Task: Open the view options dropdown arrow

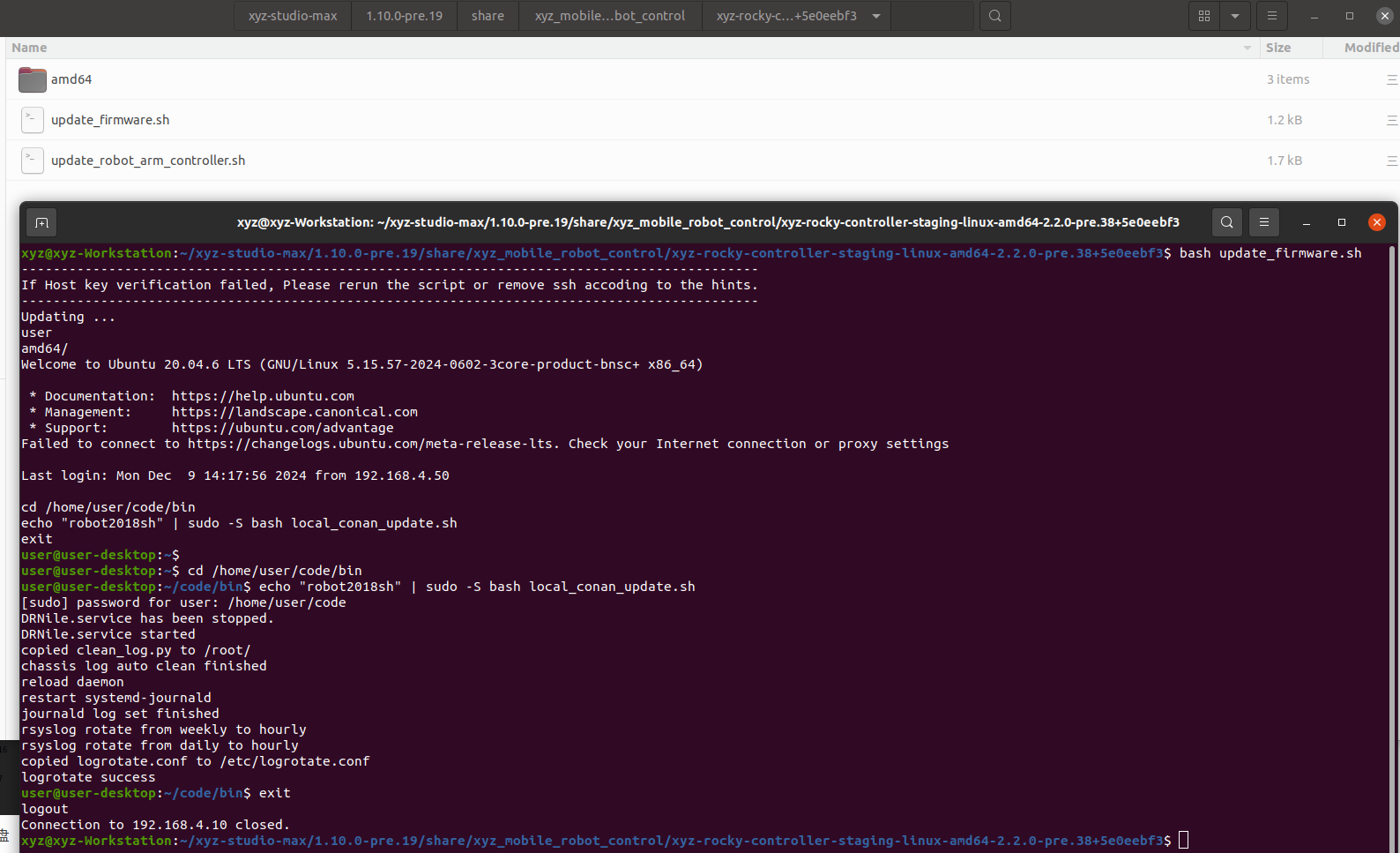Action: tap(1235, 16)
